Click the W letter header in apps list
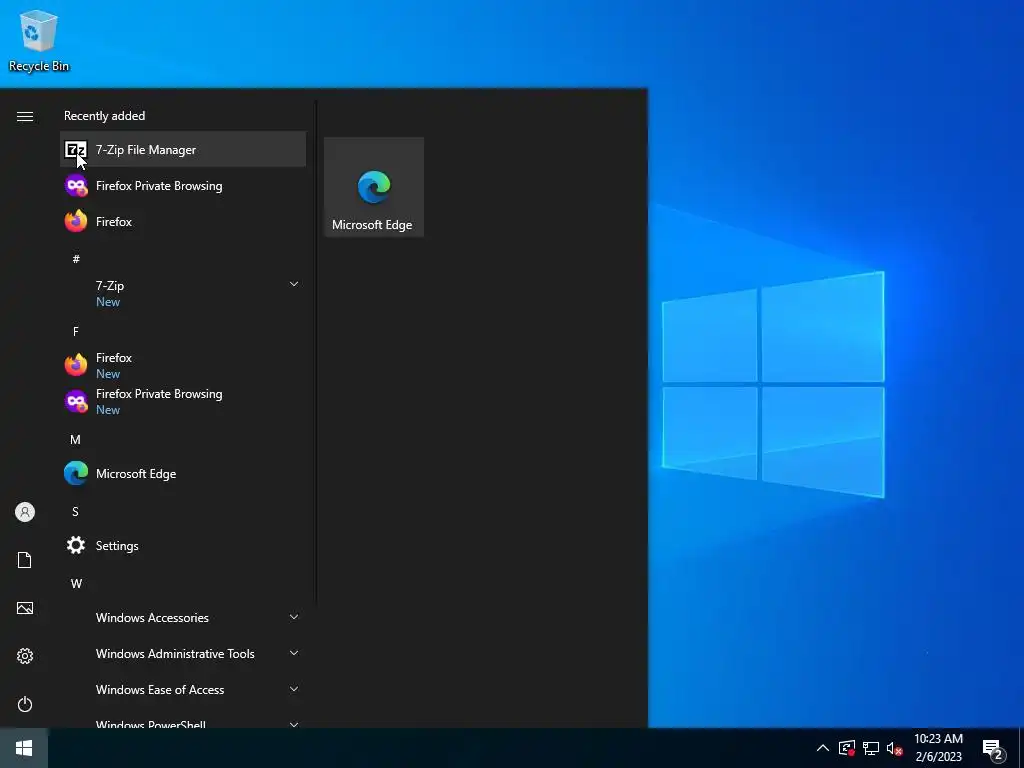This screenshot has width=1024, height=768. [x=76, y=584]
